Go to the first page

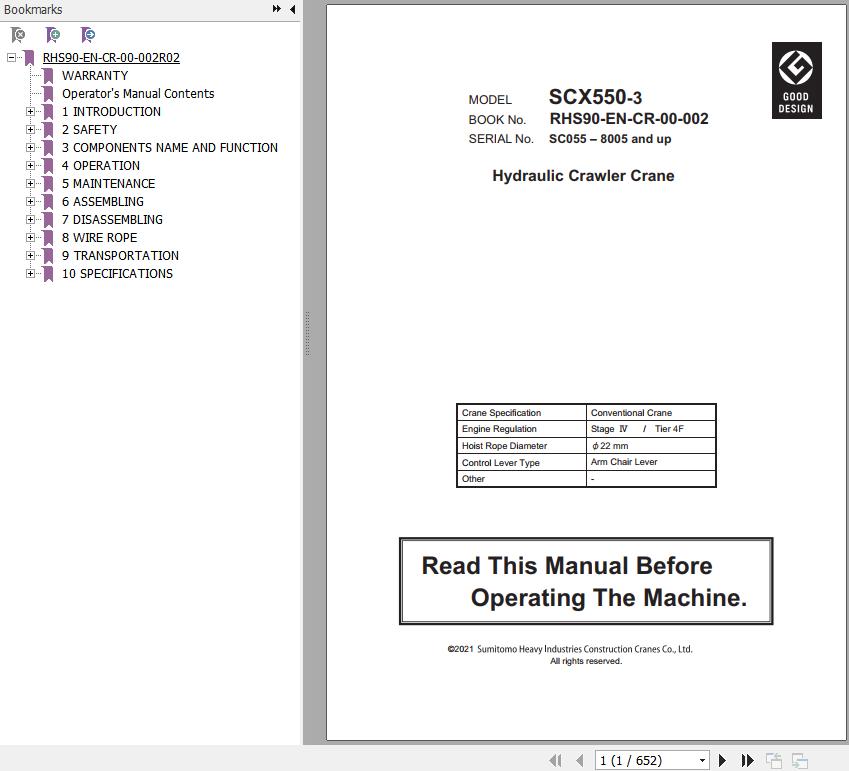[556, 760]
